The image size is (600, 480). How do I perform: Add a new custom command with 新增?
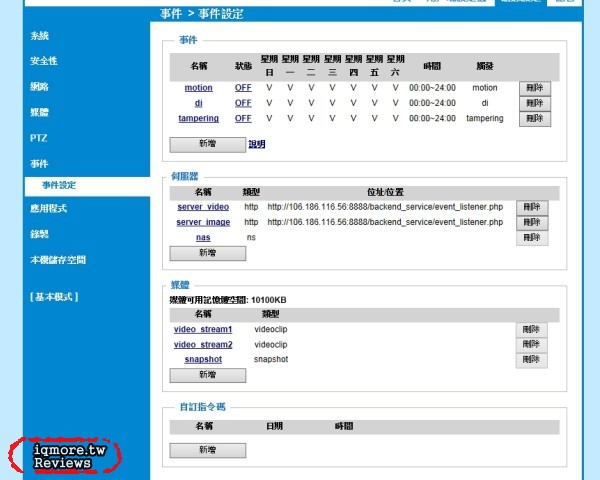tap(208, 451)
